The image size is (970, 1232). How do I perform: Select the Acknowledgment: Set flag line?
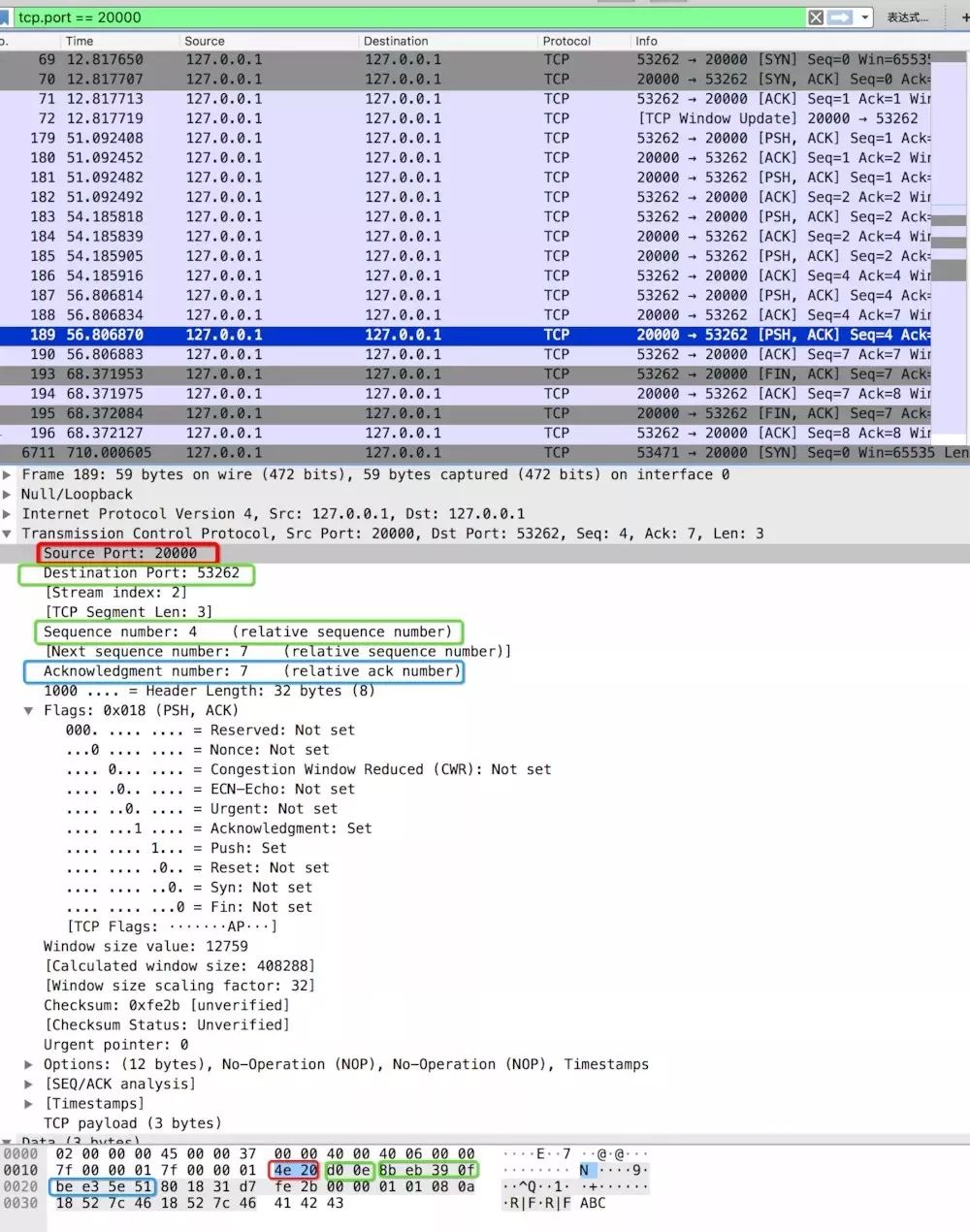click(x=219, y=828)
